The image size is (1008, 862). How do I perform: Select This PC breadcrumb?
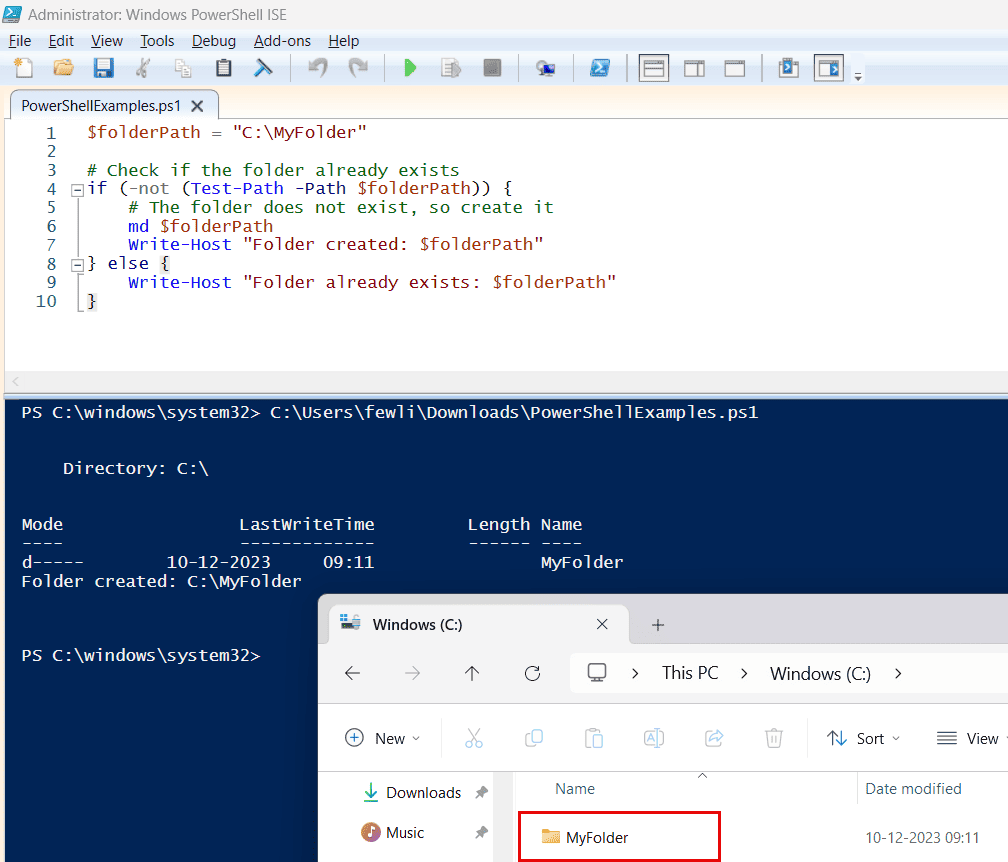coord(690,673)
